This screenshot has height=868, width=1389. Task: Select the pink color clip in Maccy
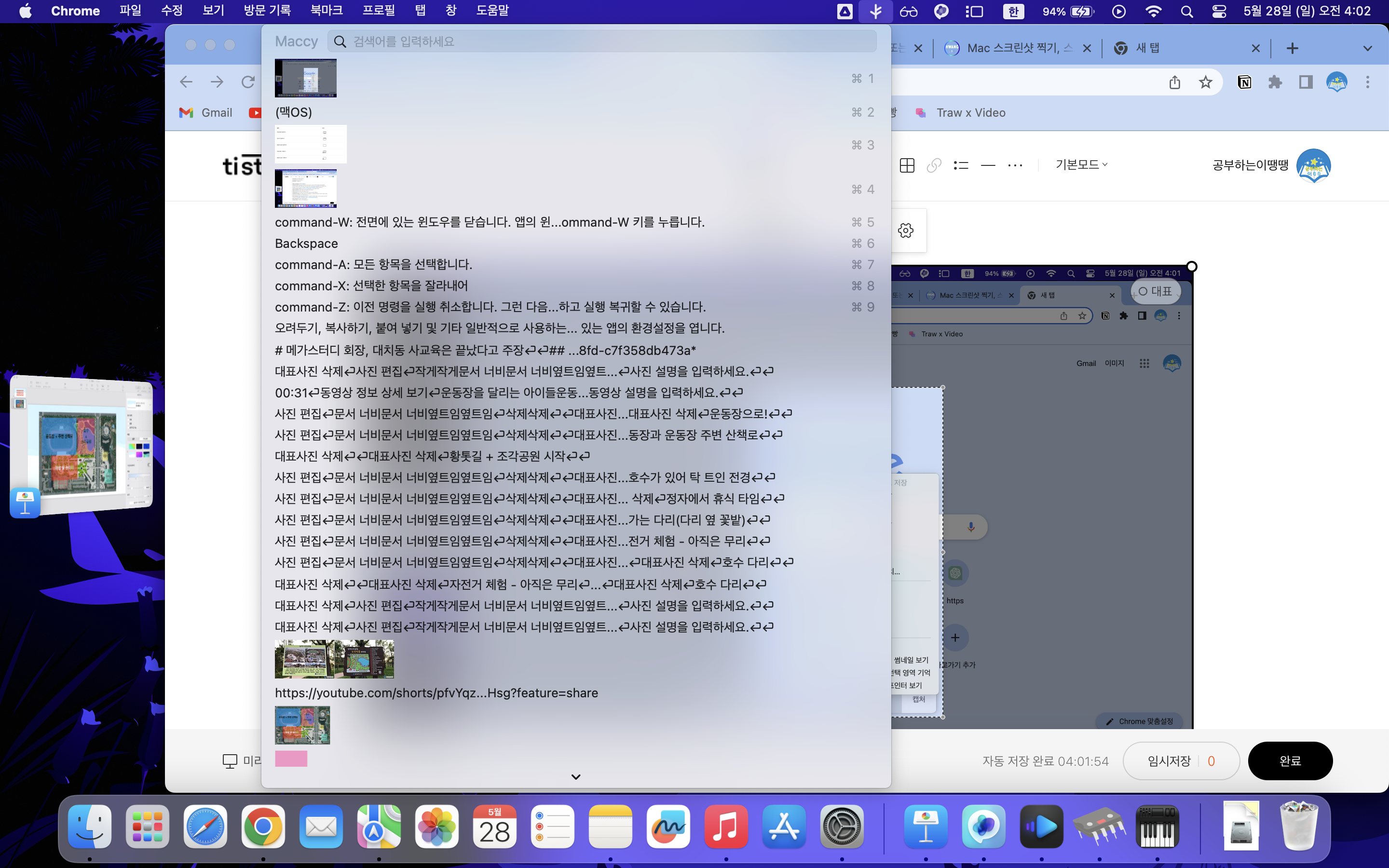point(291,759)
